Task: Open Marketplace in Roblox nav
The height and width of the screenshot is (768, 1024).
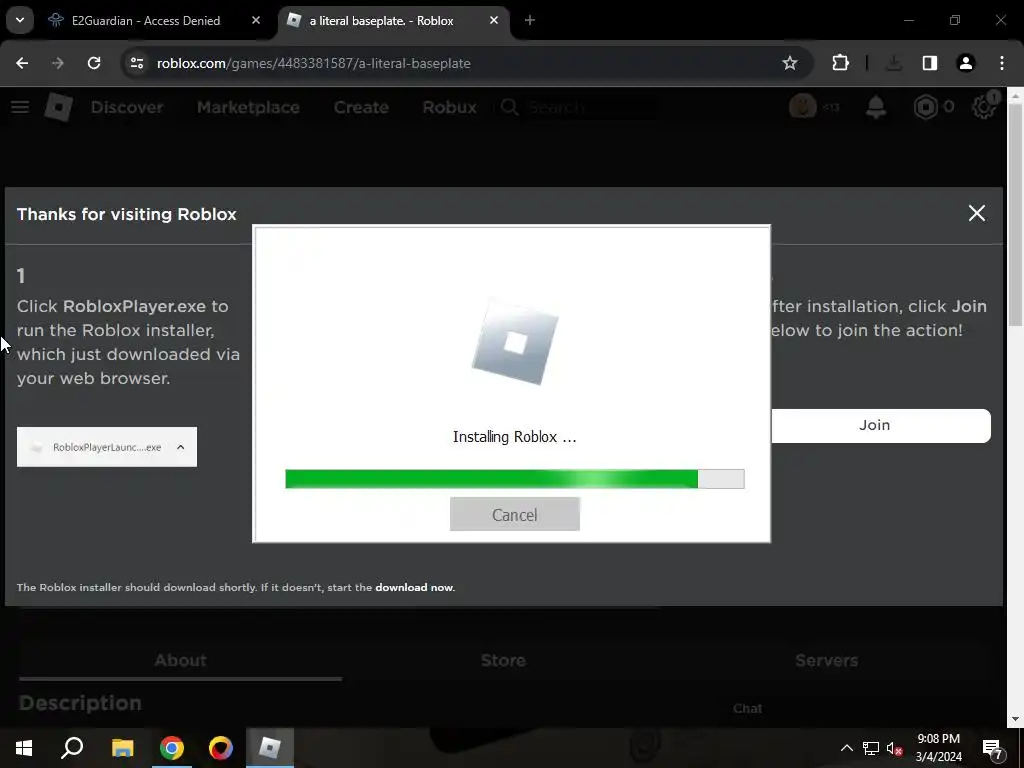Action: [x=248, y=107]
